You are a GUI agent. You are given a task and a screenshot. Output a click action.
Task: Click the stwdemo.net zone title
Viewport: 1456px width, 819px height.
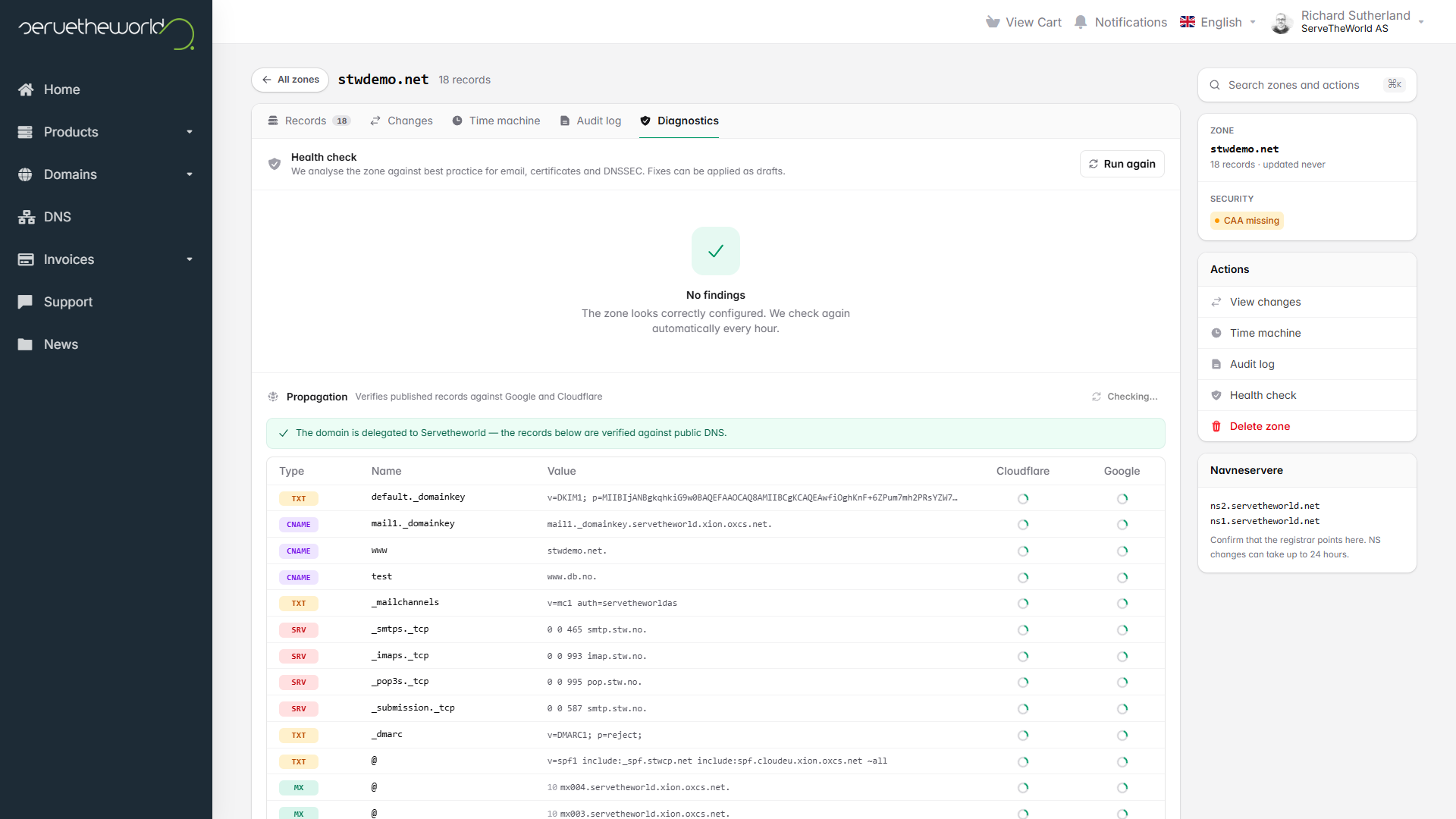tap(383, 80)
